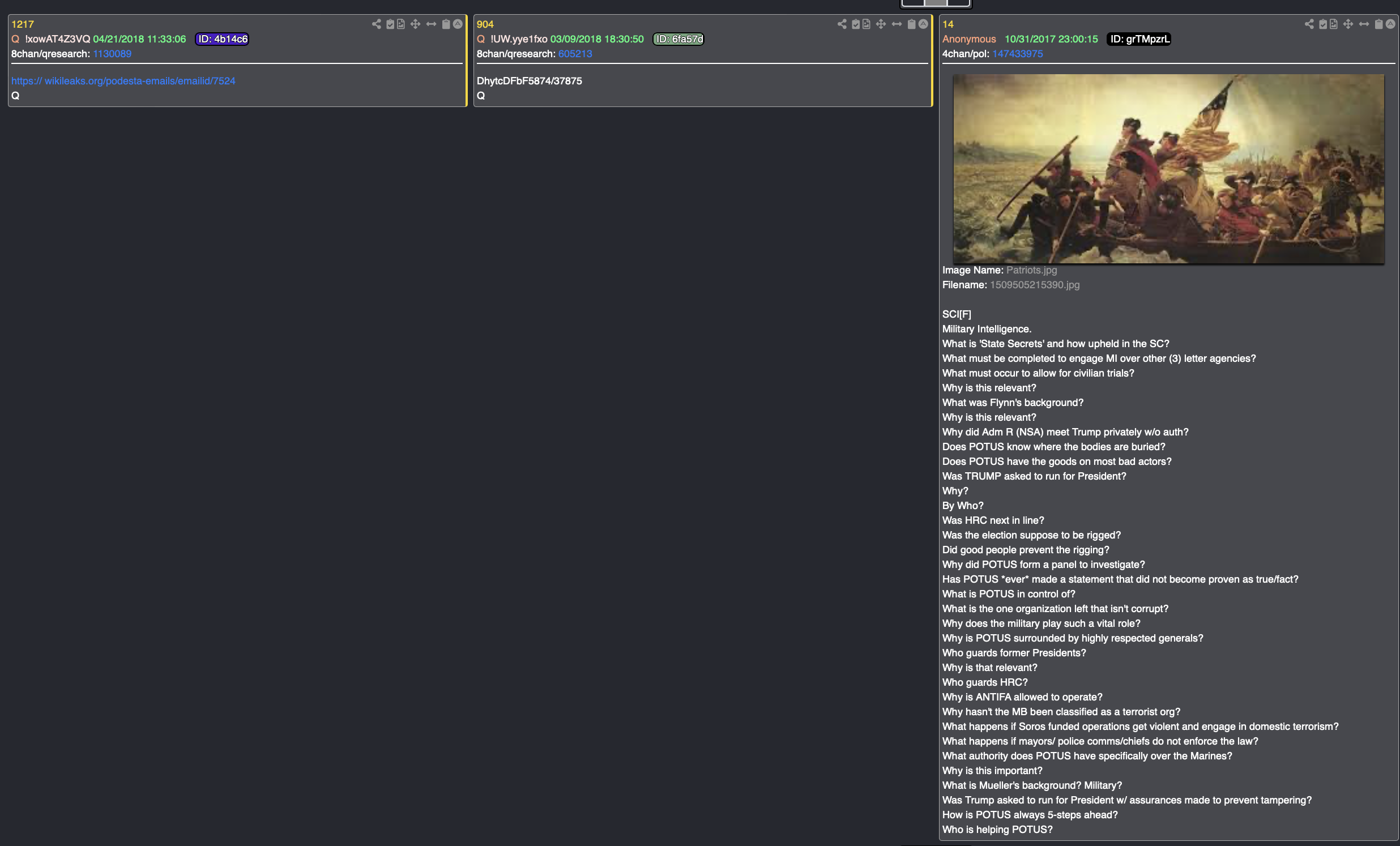This screenshot has width=1400, height=846.
Task: Click the share icon on post 1217
Action: pos(376,24)
